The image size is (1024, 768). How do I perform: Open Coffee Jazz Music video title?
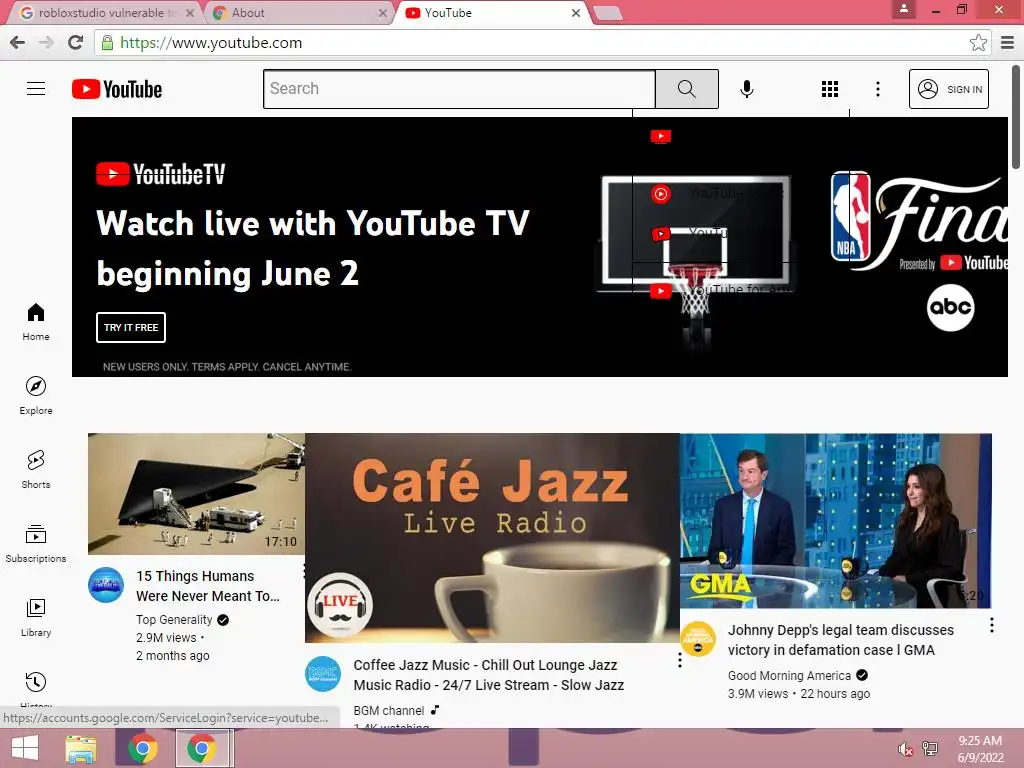488,675
